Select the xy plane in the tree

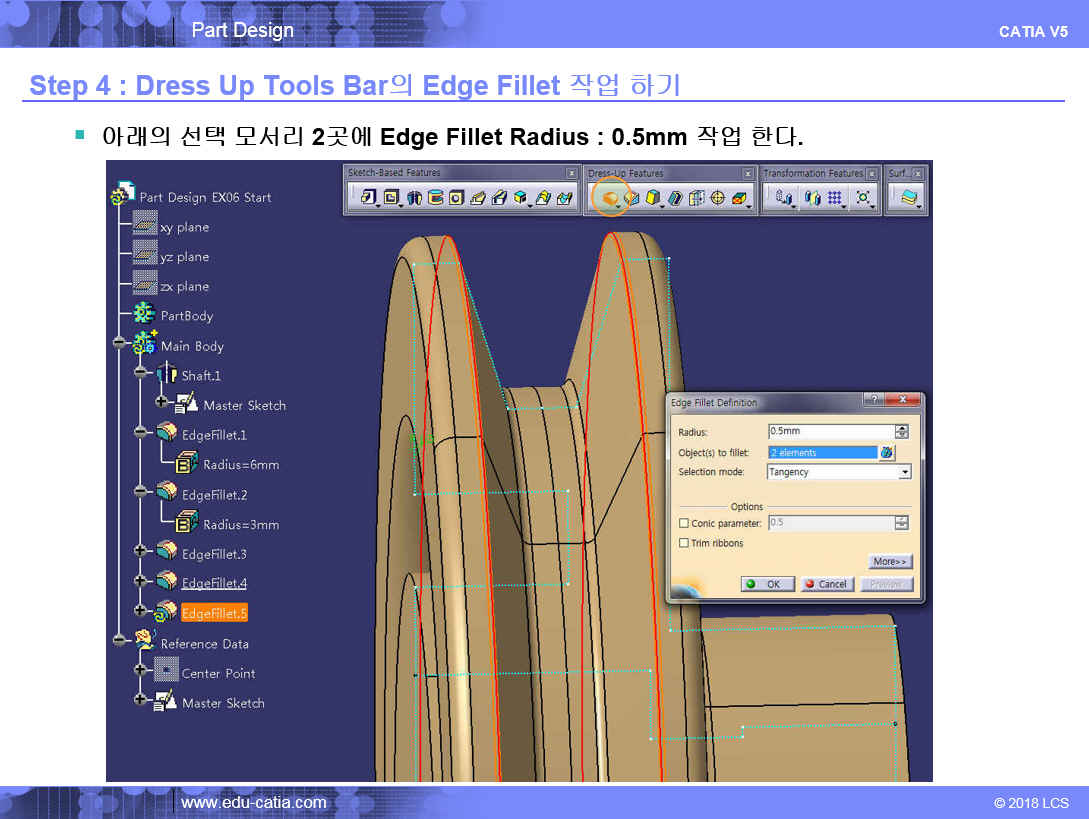(184, 227)
